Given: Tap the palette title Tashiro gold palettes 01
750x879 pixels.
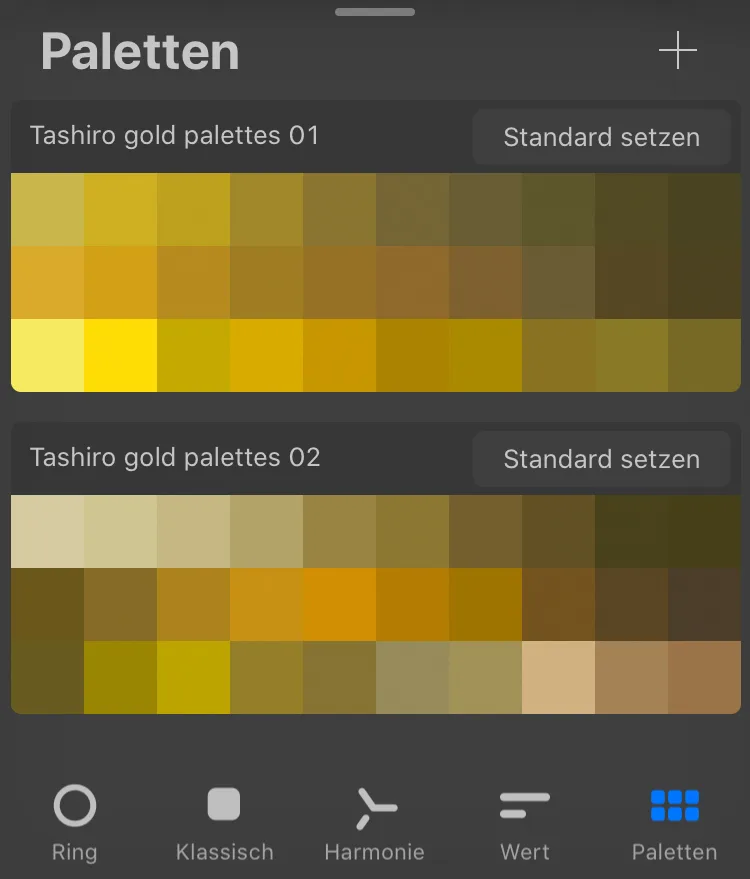Looking at the screenshot, I should point(177,136).
